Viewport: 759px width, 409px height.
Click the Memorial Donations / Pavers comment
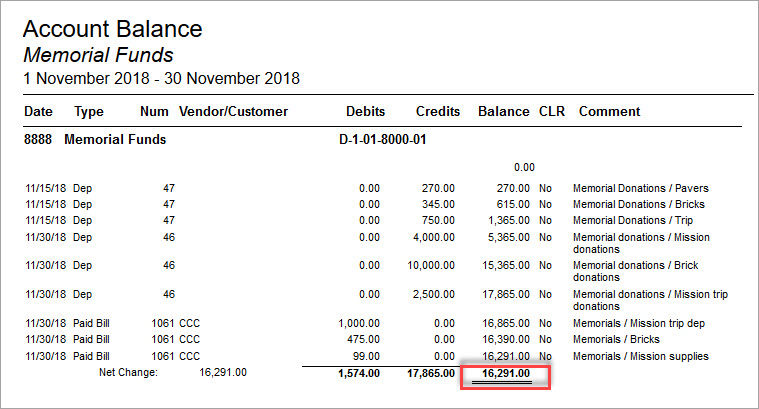640,188
